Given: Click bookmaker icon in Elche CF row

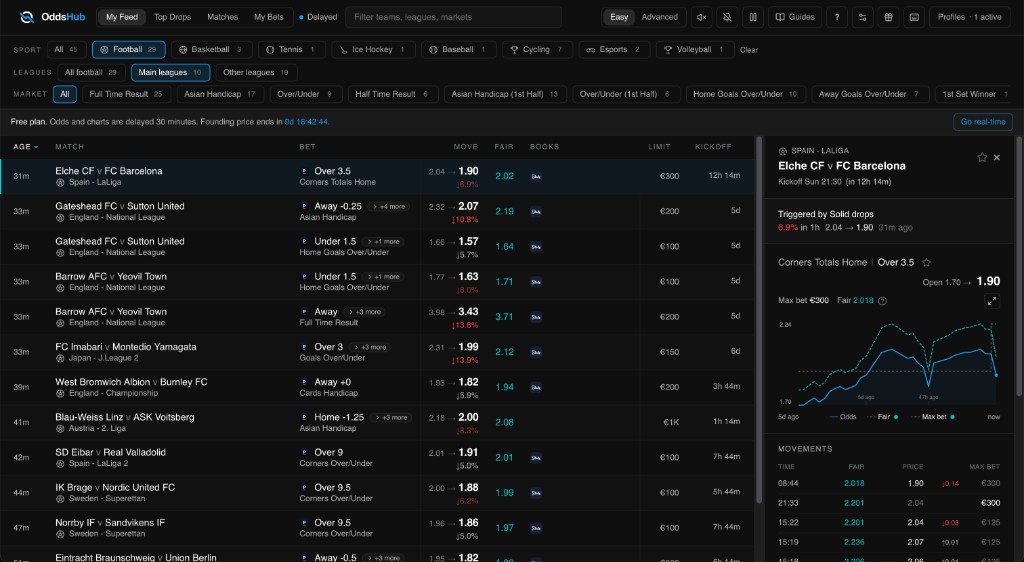Looking at the screenshot, I should (536, 176).
